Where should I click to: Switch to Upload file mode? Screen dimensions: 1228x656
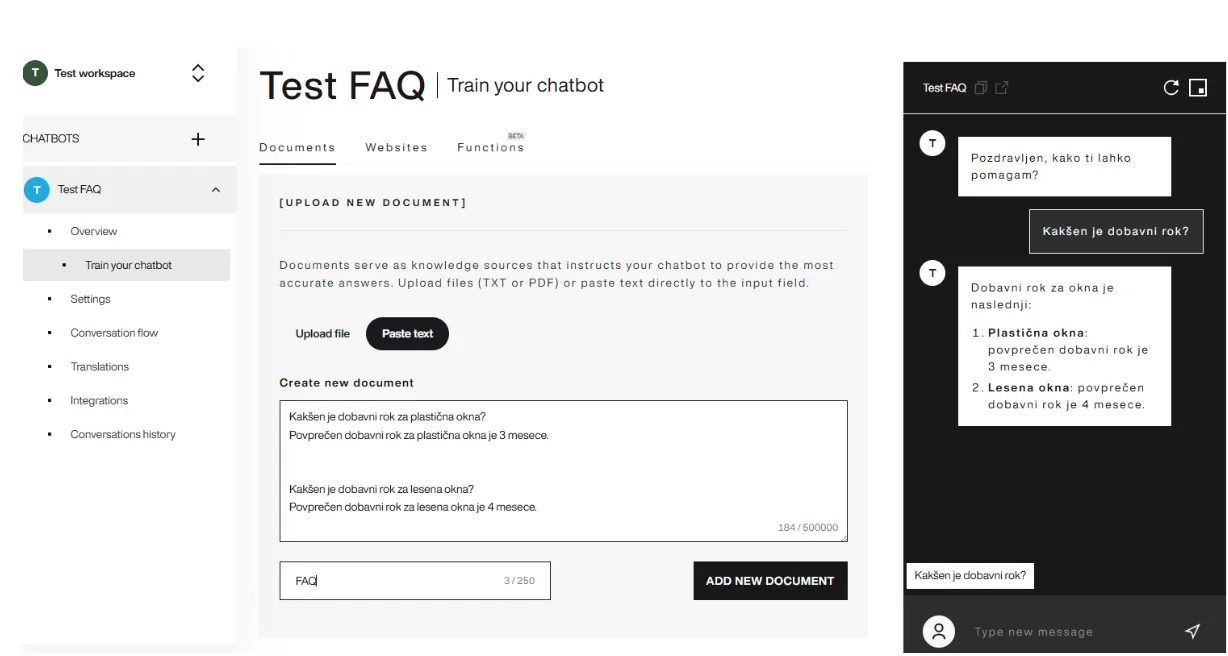coord(322,334)
